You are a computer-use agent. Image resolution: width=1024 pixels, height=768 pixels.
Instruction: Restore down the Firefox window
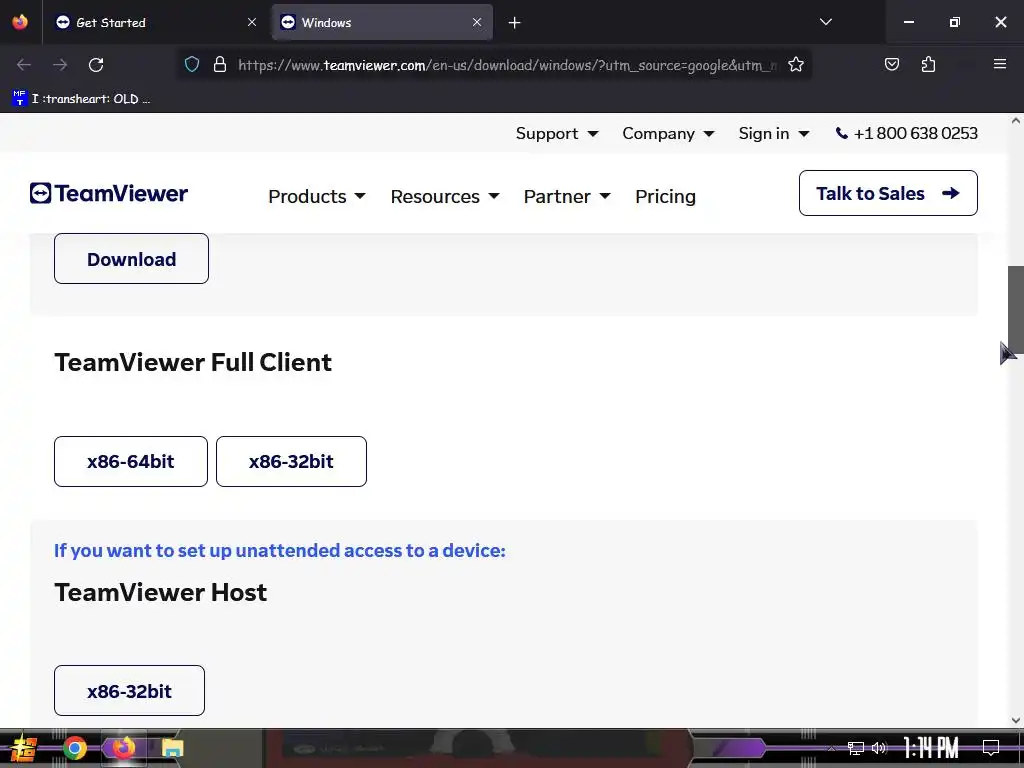click(x=955, y=22)
